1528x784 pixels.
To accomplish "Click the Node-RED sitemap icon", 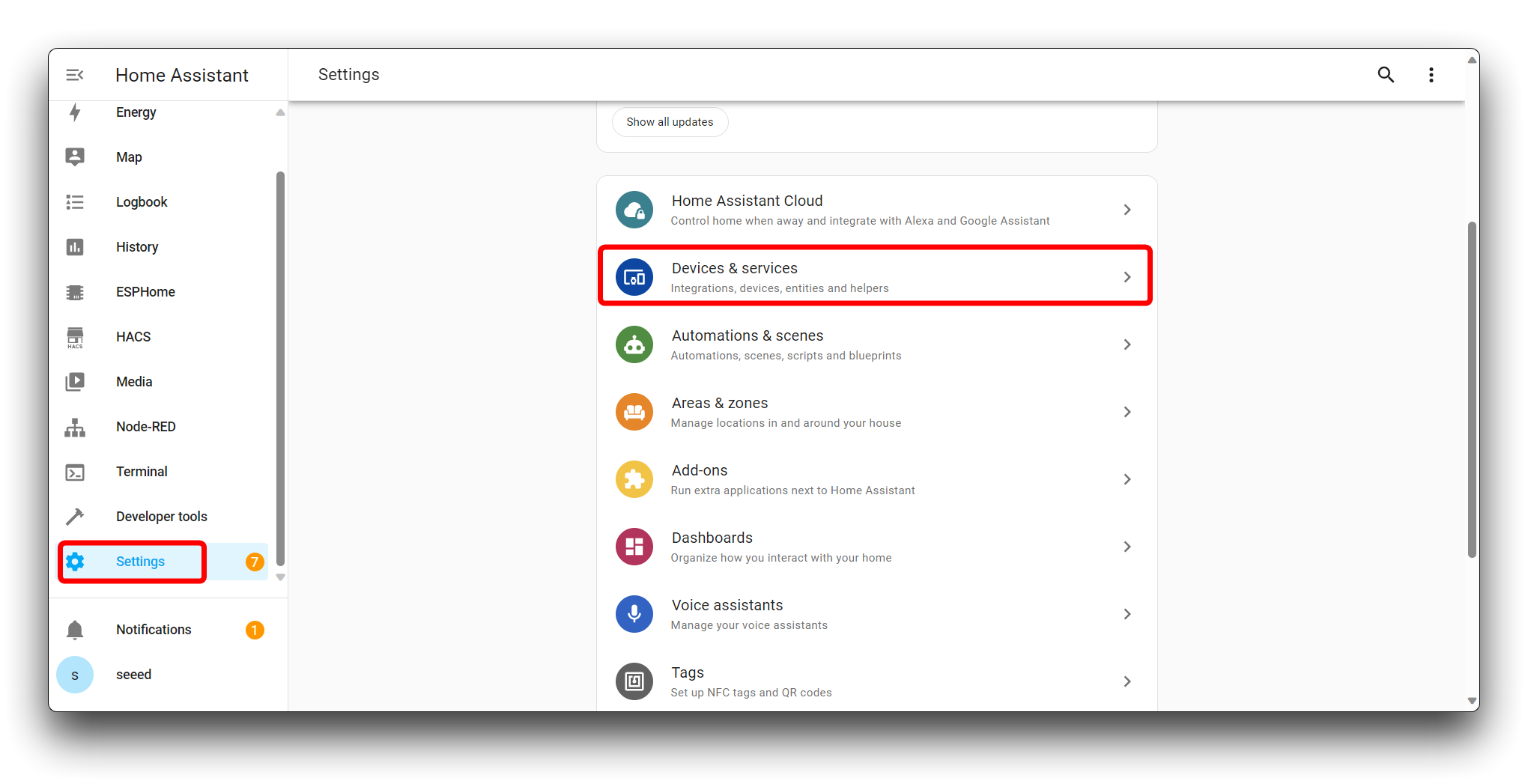I will click(75, 428).
